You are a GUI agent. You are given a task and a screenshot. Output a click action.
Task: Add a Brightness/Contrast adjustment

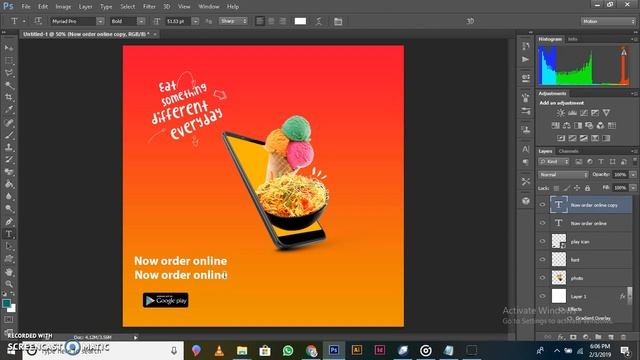pyautogui.click(x=561, y=113)
